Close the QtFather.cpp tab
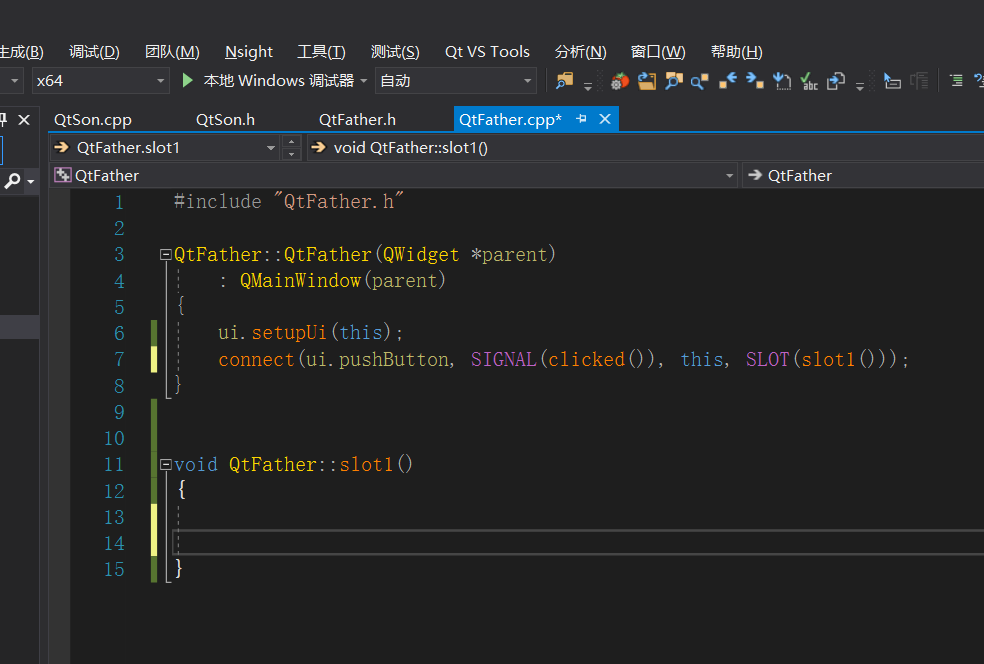The width and height of the screenshot is (984, 664). pos(605,119)
